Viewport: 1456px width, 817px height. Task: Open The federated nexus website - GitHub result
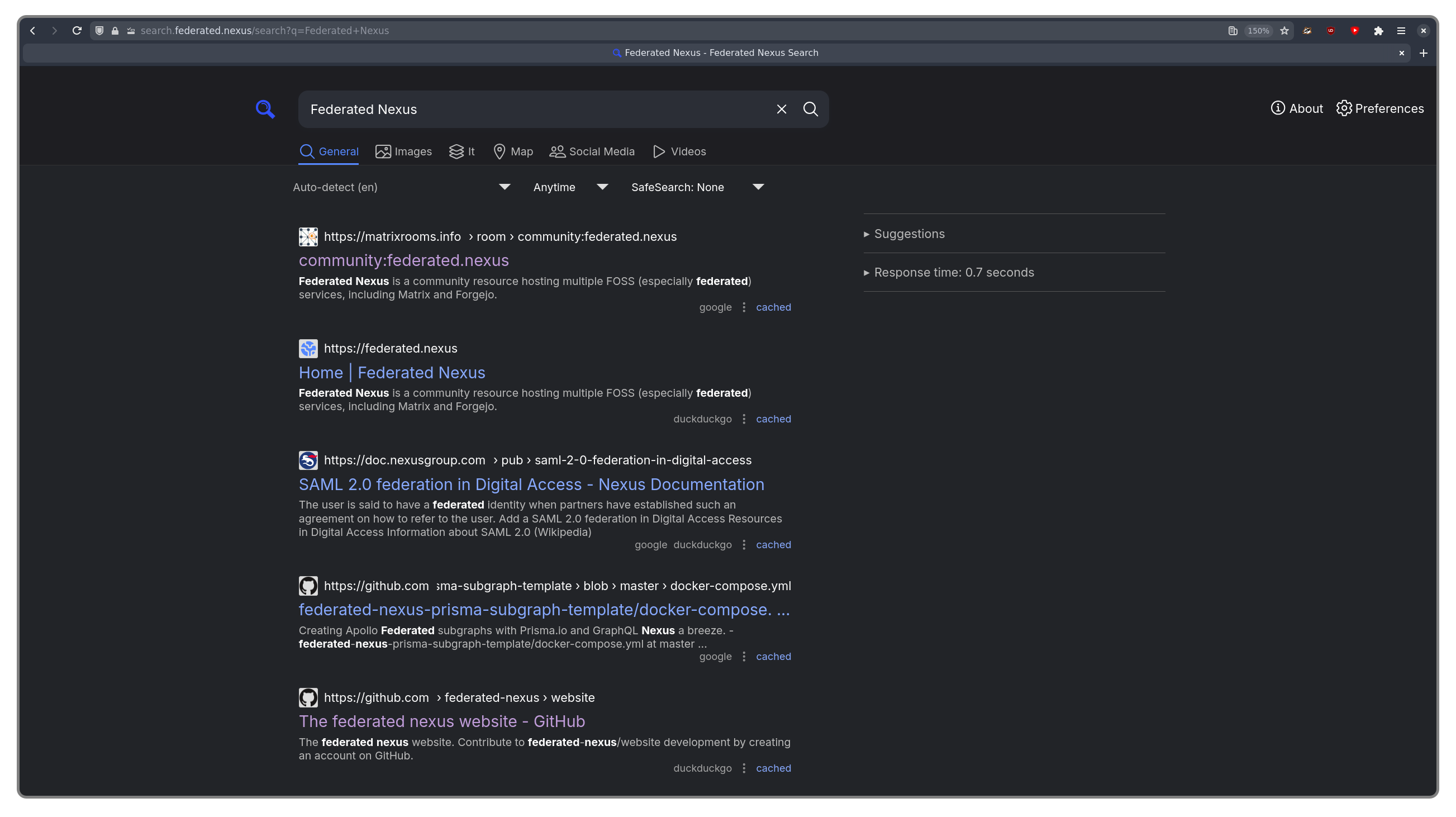[x=442, y=721]
